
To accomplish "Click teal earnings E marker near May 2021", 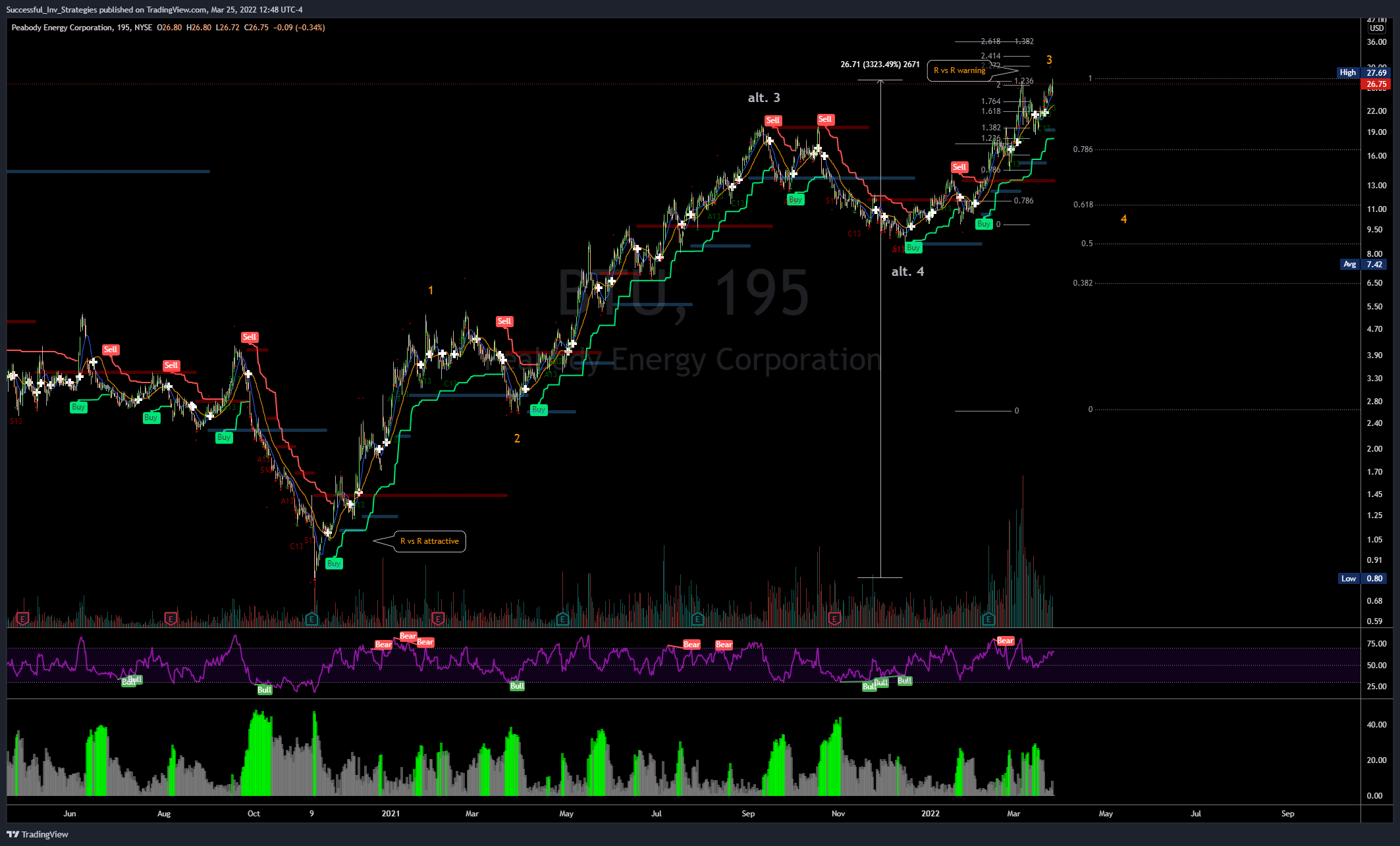I will [x=562, y=619].
